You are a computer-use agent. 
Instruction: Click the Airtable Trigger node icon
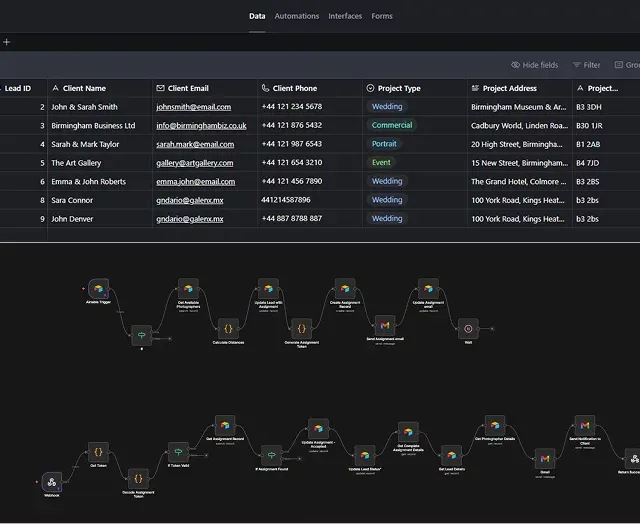tap(98, 290)
